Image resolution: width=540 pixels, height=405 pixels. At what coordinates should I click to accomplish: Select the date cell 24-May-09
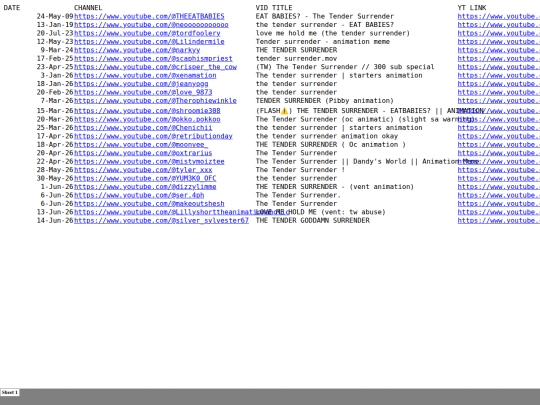[x=55, y=16]
